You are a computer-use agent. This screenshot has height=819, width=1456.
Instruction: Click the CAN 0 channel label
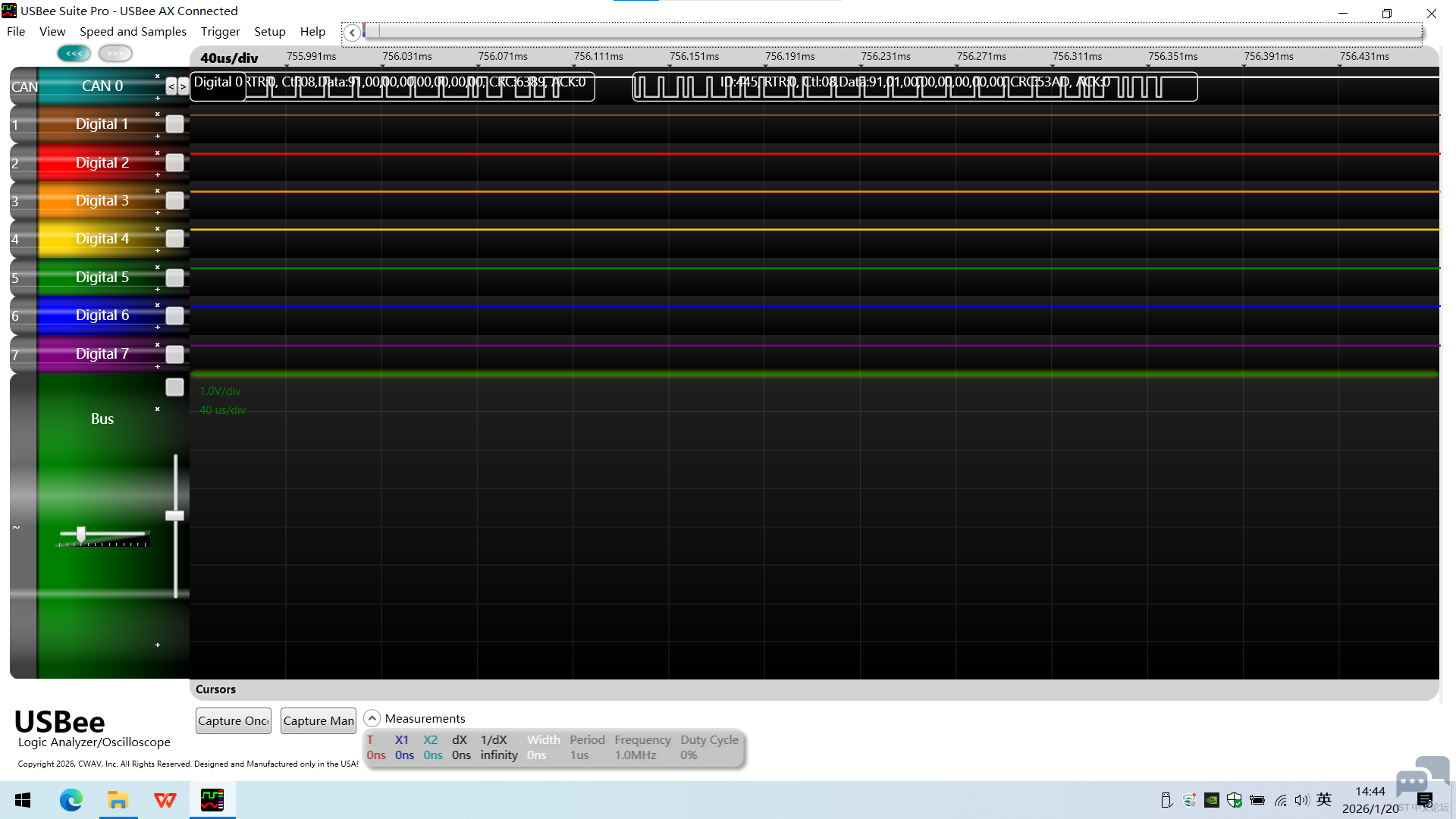coord(102,86)
